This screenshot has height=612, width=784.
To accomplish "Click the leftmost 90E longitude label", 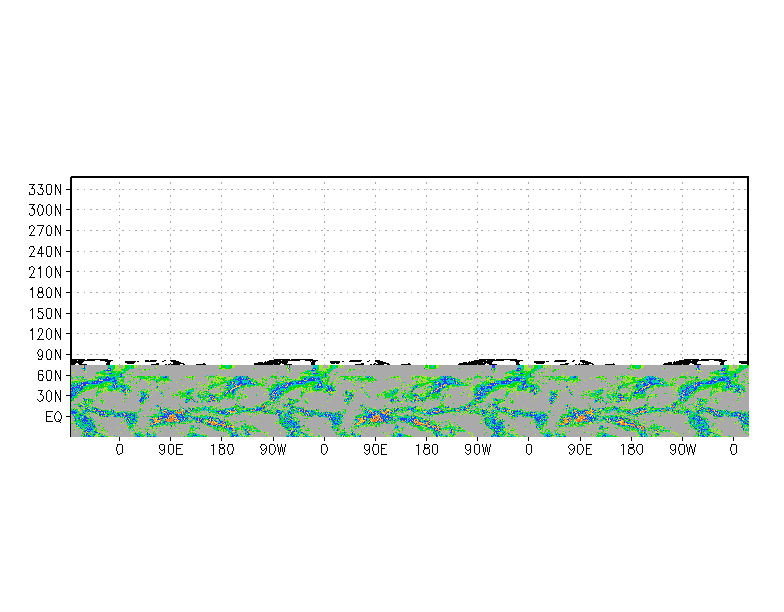I will point(170,450).
